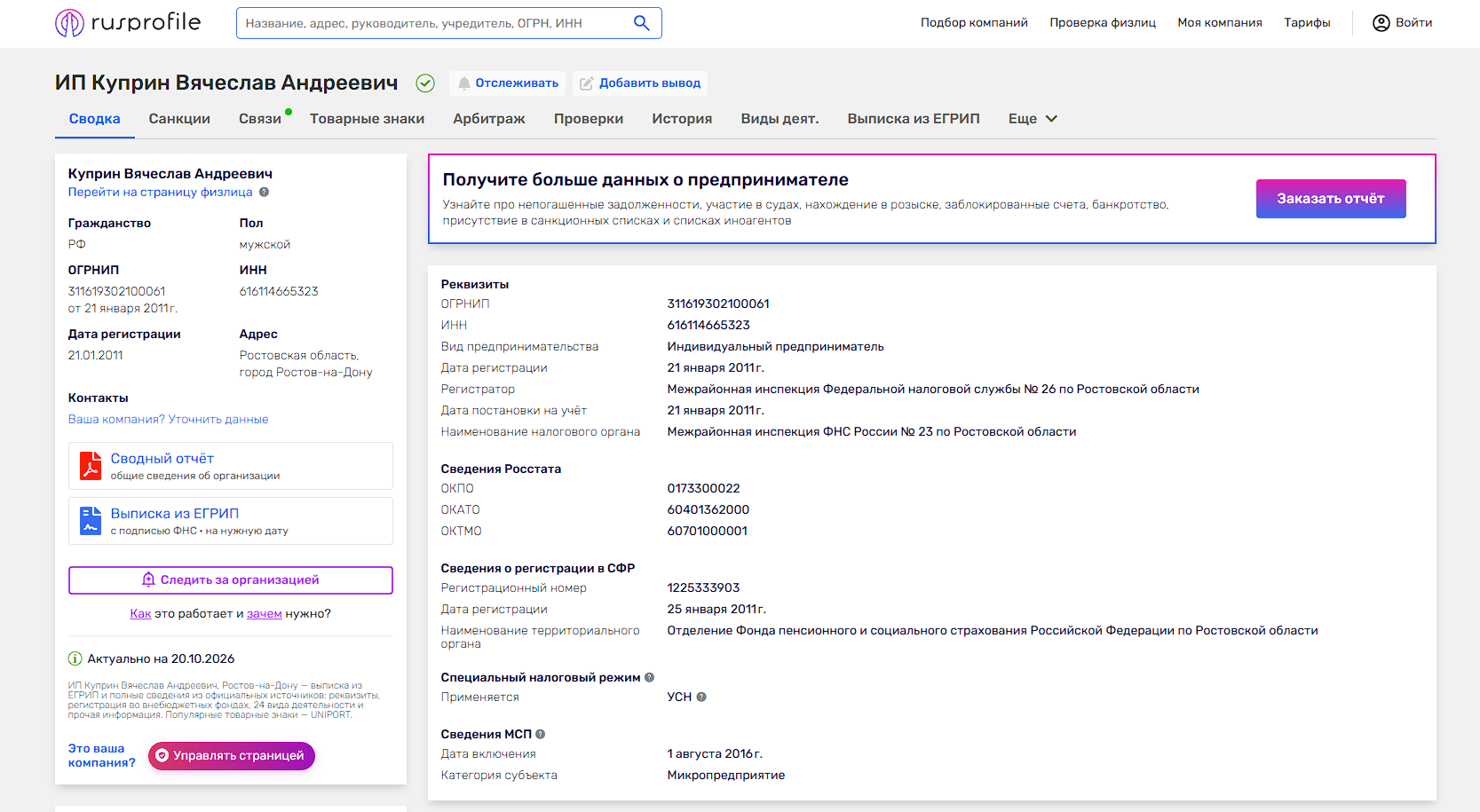Go to Товарные знаки tab
Image resolution: width=1480 pixels, height=812 pixels.
click(367, 119)
